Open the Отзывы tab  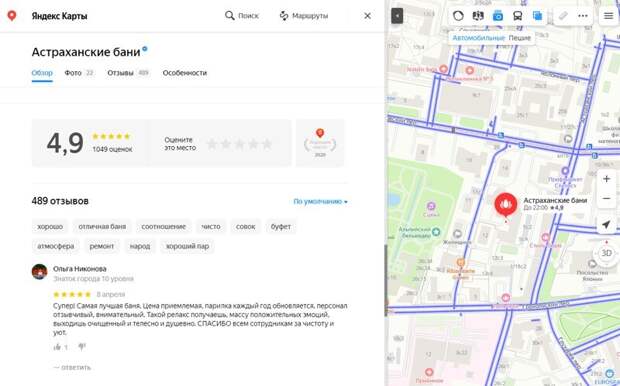128,73
